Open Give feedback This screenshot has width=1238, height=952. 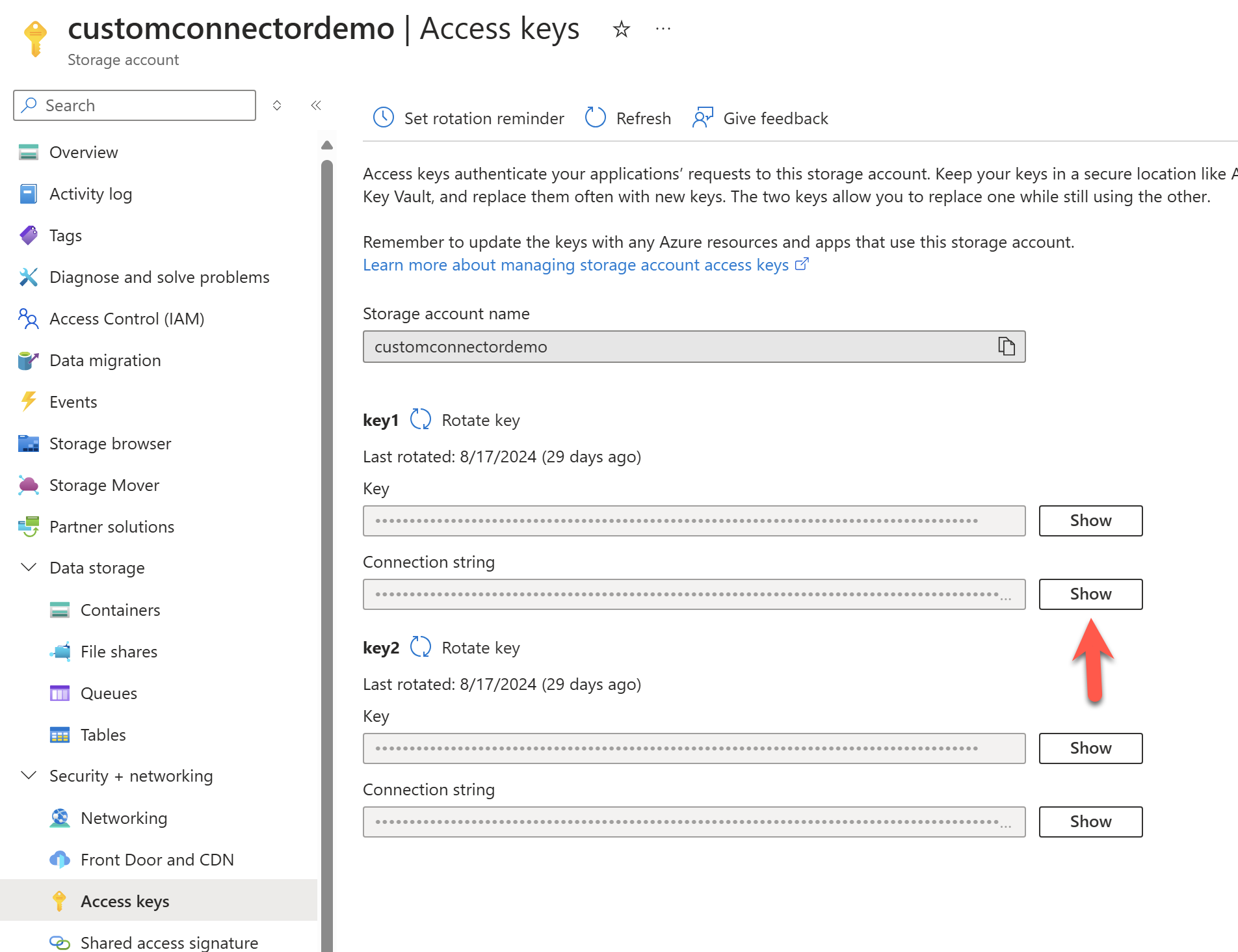coord(759,118)
